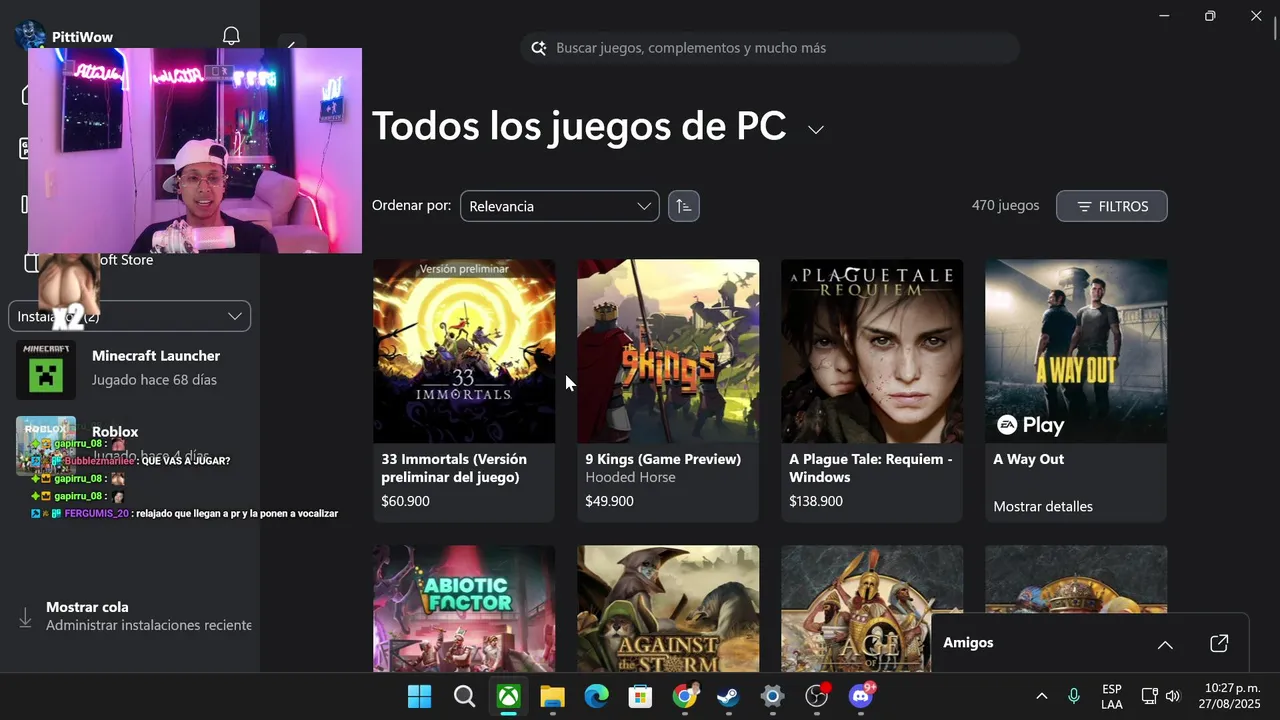Open the A Plague Tale: Requiem cover

click(x=872, y=351)
